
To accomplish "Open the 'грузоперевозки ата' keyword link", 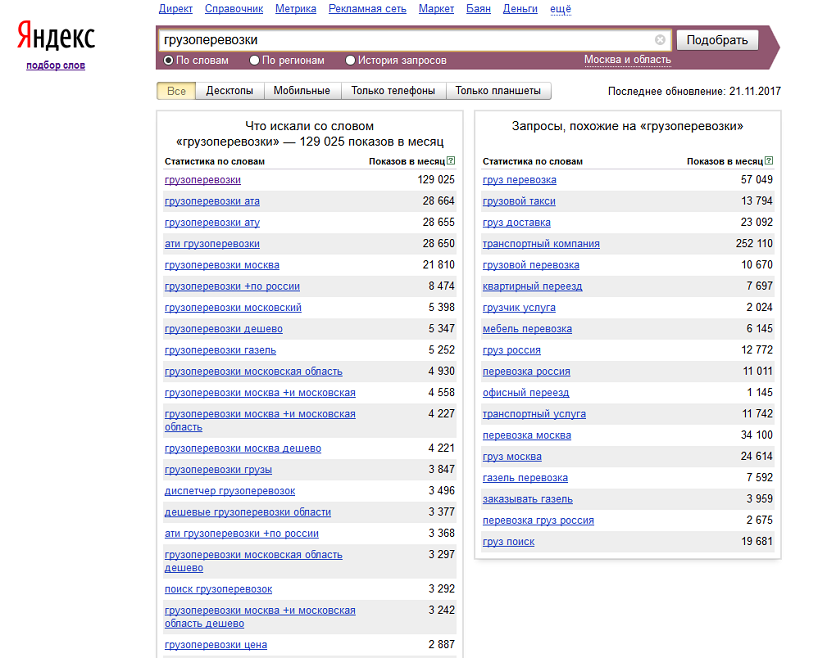I will click(212, 201).
